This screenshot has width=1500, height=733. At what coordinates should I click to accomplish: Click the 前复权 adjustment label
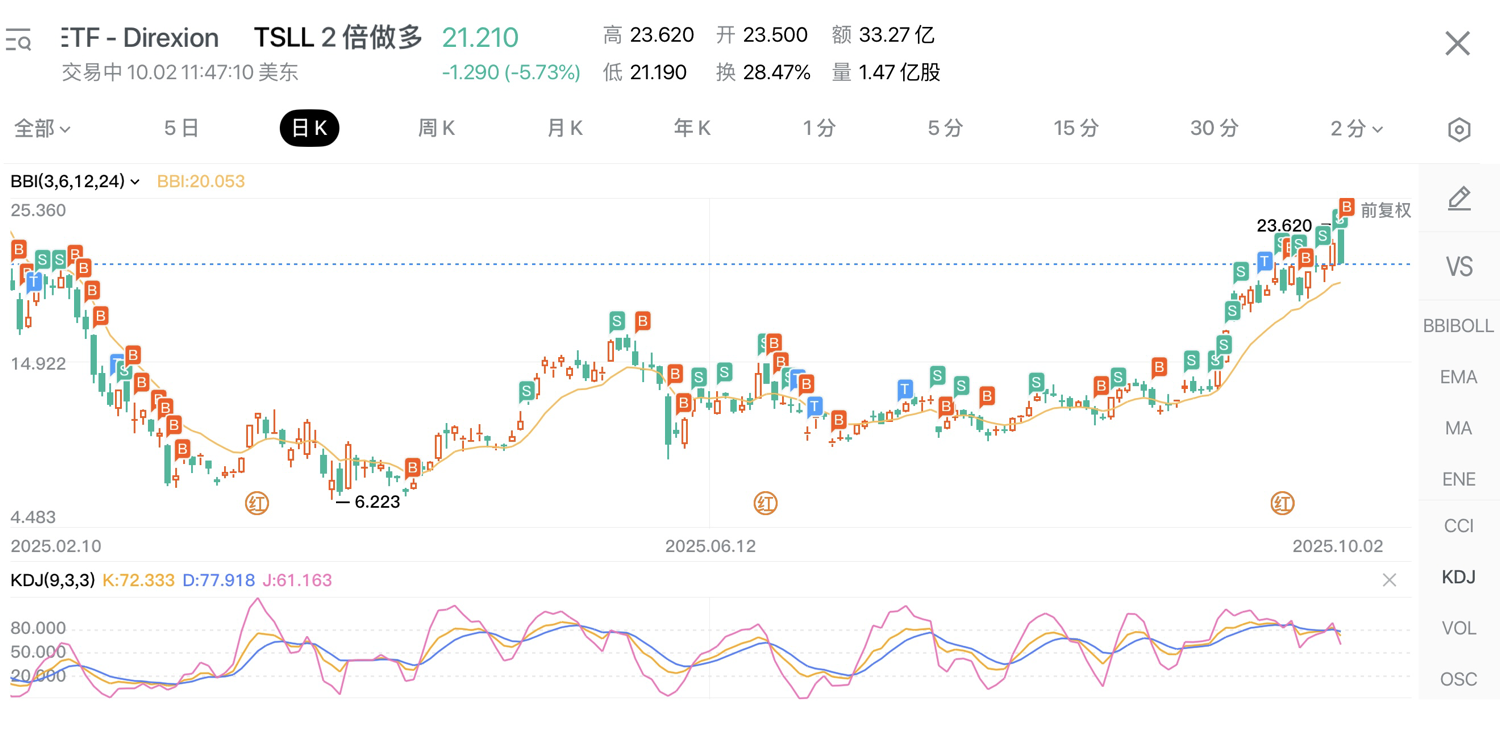coord(1385,210)
